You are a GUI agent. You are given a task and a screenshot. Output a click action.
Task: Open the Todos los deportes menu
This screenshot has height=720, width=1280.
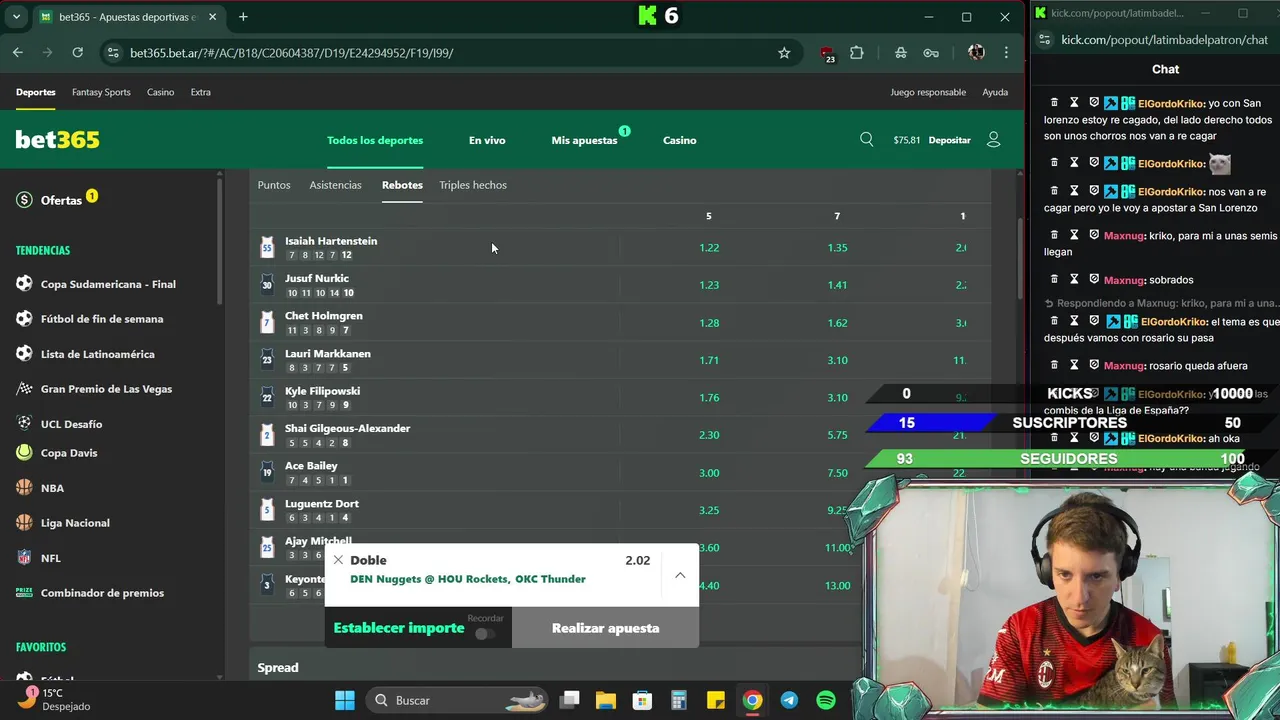pos(375,140)
